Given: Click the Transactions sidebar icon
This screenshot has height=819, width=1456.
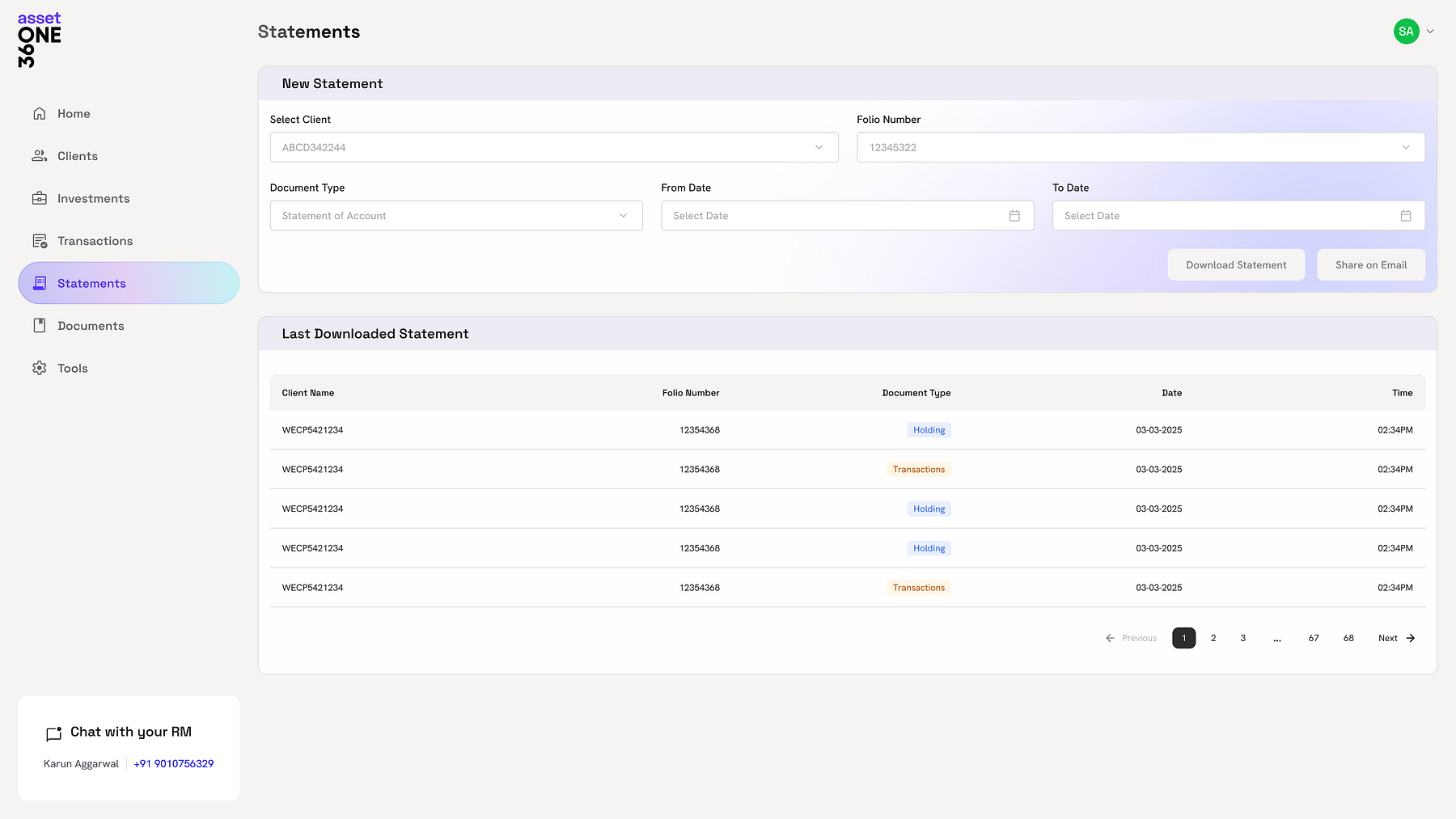Looking at the screenshot, I should click(x=39, y=240).
